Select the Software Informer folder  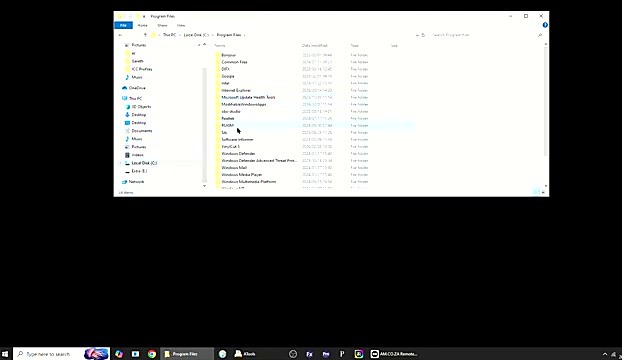pos(237,140)
